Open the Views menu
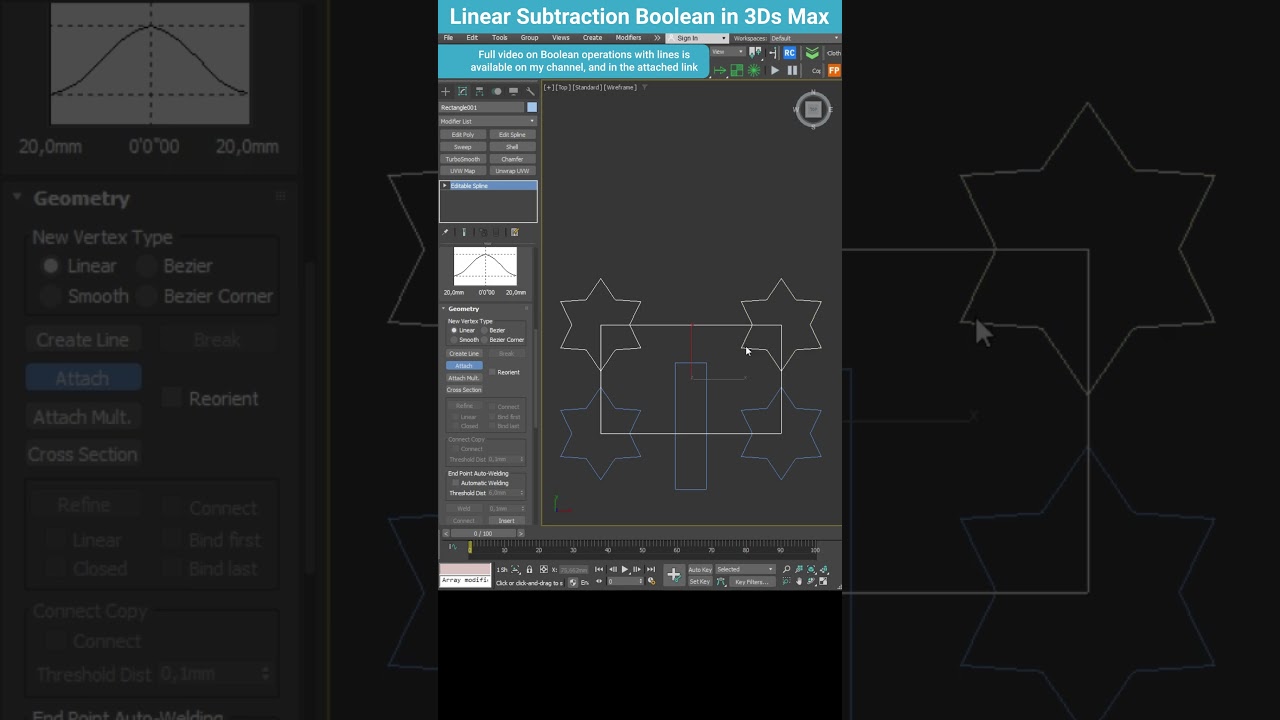Viewport: 1280px width, 720px height. (561, 38)
